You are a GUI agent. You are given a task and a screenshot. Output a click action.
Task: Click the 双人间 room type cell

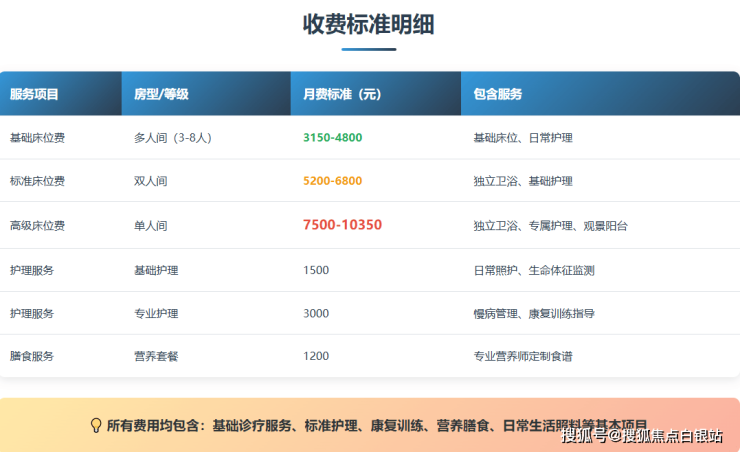coord(150,181)
